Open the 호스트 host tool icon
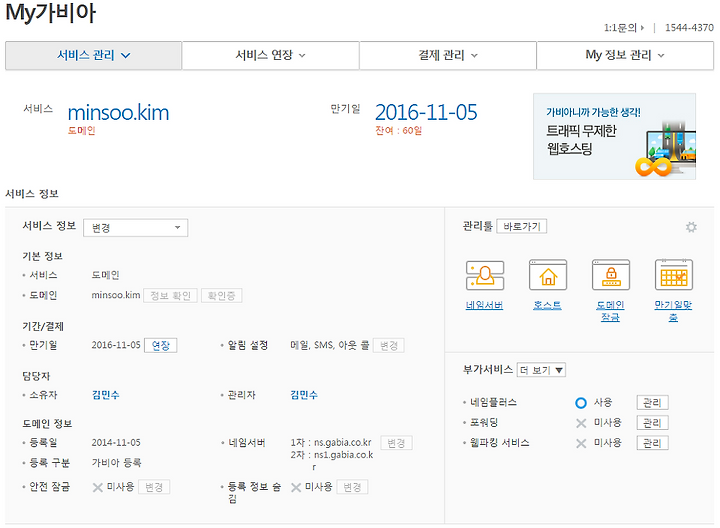This screenshot has width=720, height=528. pyautogui.click(x=547, y=275)
